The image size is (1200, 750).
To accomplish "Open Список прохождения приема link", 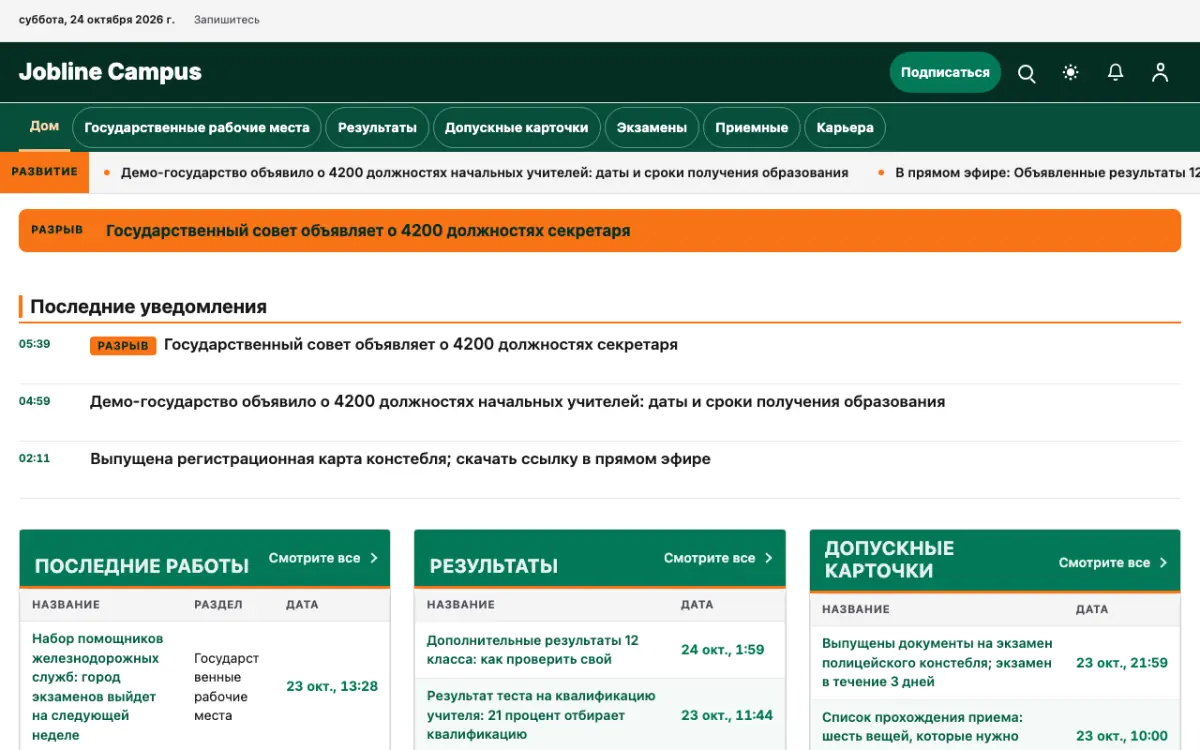I will pyautogui.click(x=922, y=726).
